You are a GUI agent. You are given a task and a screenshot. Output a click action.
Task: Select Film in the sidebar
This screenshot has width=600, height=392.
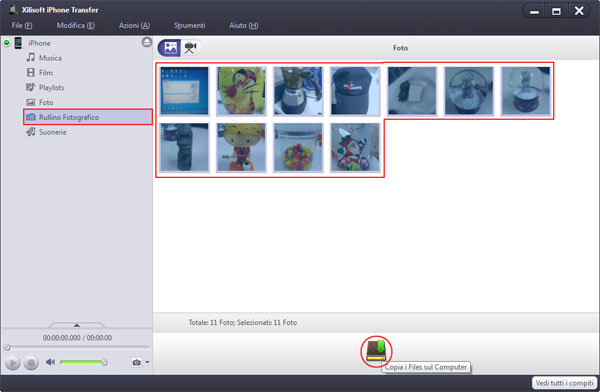coord(46,73)
